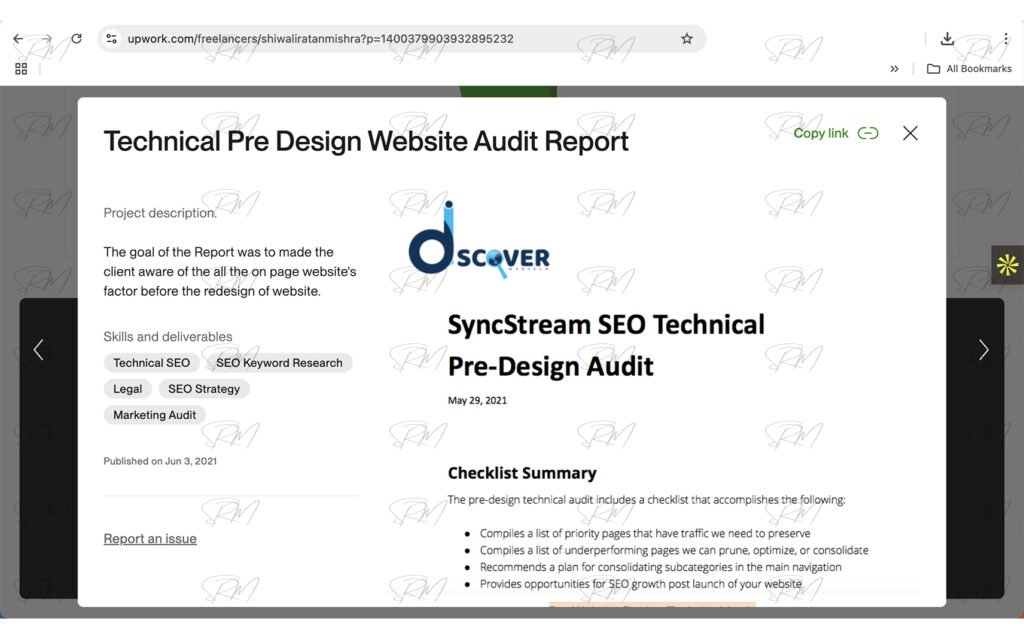Click Technical Pre Design Website Audit Report title

click(x=366, y=141)
